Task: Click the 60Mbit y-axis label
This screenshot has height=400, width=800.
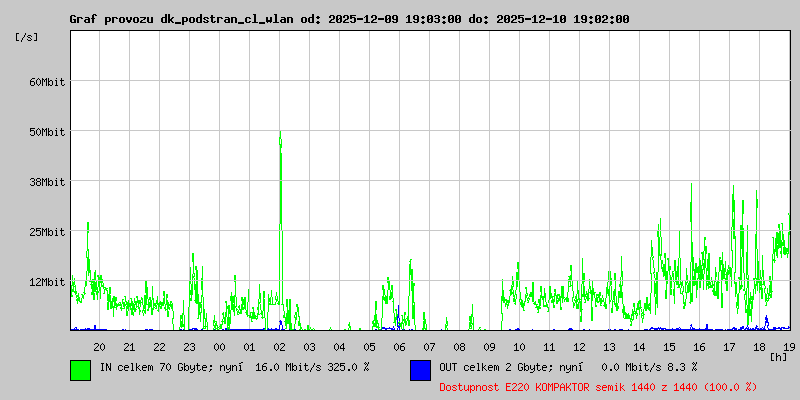Action: [47, 82]
